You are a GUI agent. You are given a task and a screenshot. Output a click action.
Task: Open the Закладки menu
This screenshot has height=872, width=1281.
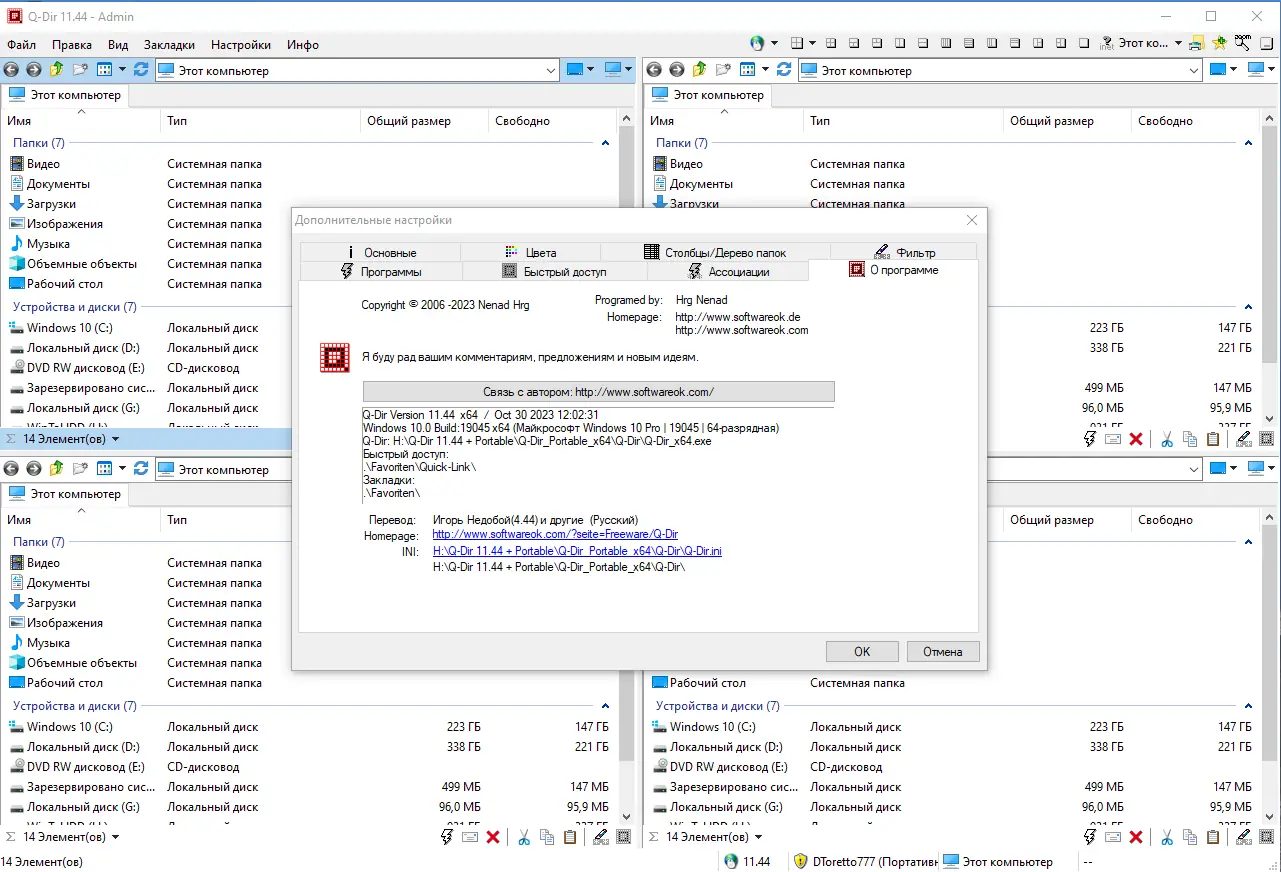click(x=169, y=45)
